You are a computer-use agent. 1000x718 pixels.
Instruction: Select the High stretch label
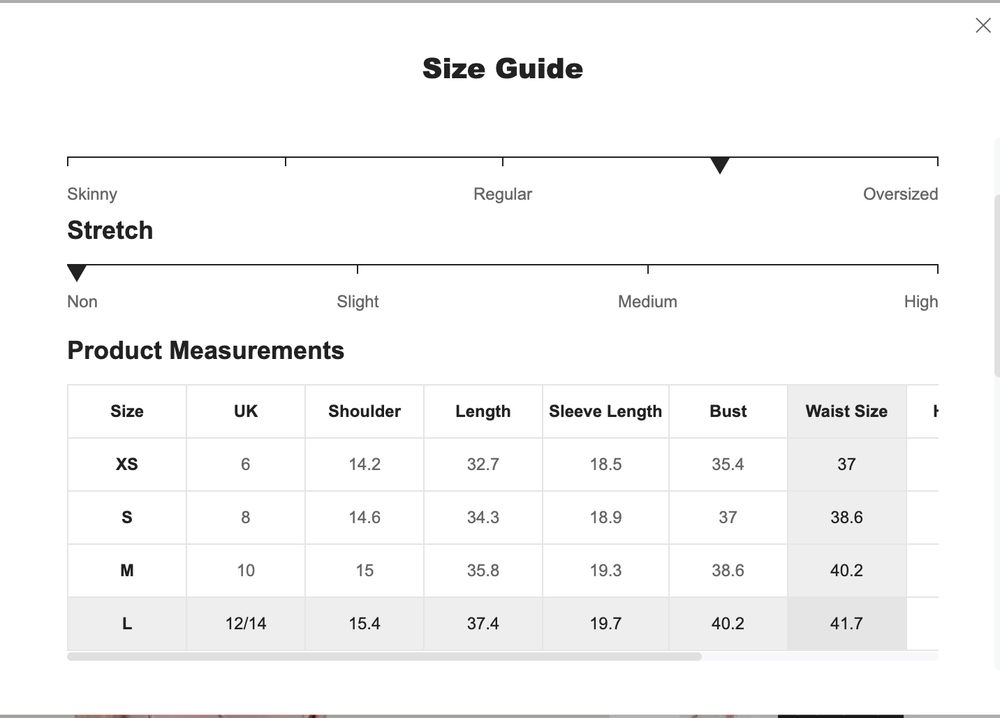[x=921, y=301]
